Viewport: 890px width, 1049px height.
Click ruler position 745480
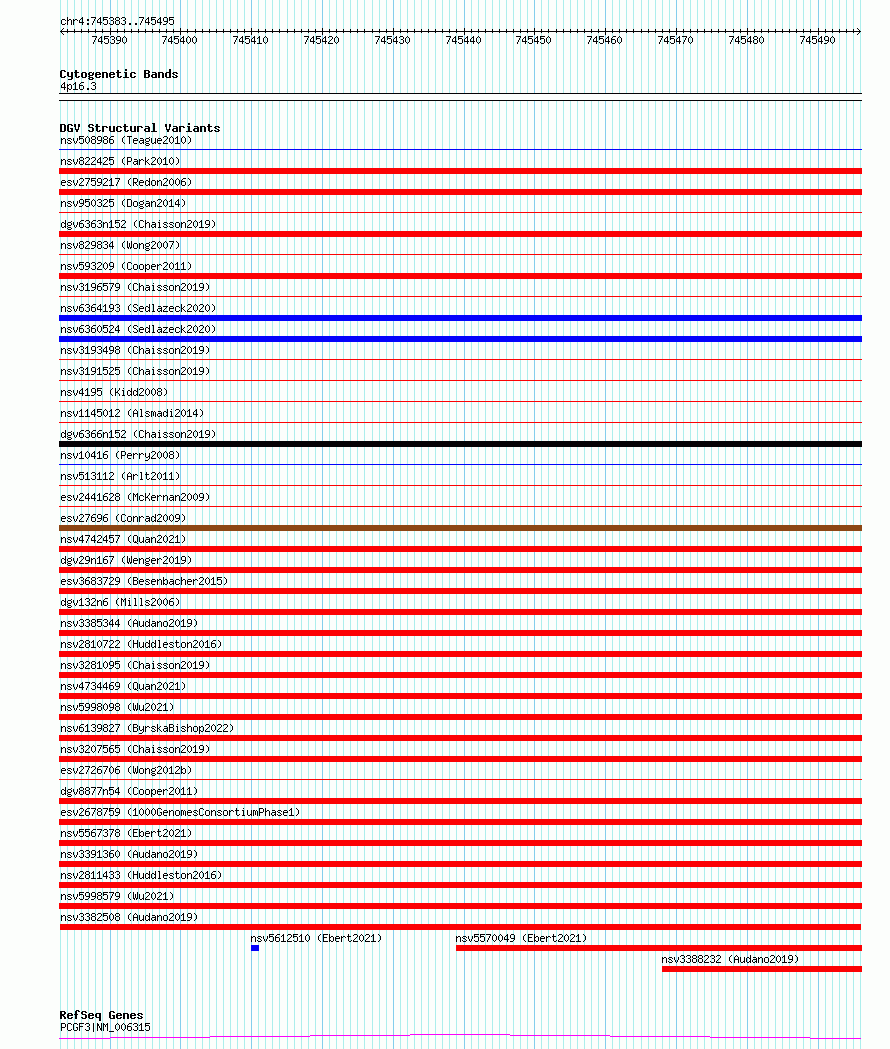(746, 40)
